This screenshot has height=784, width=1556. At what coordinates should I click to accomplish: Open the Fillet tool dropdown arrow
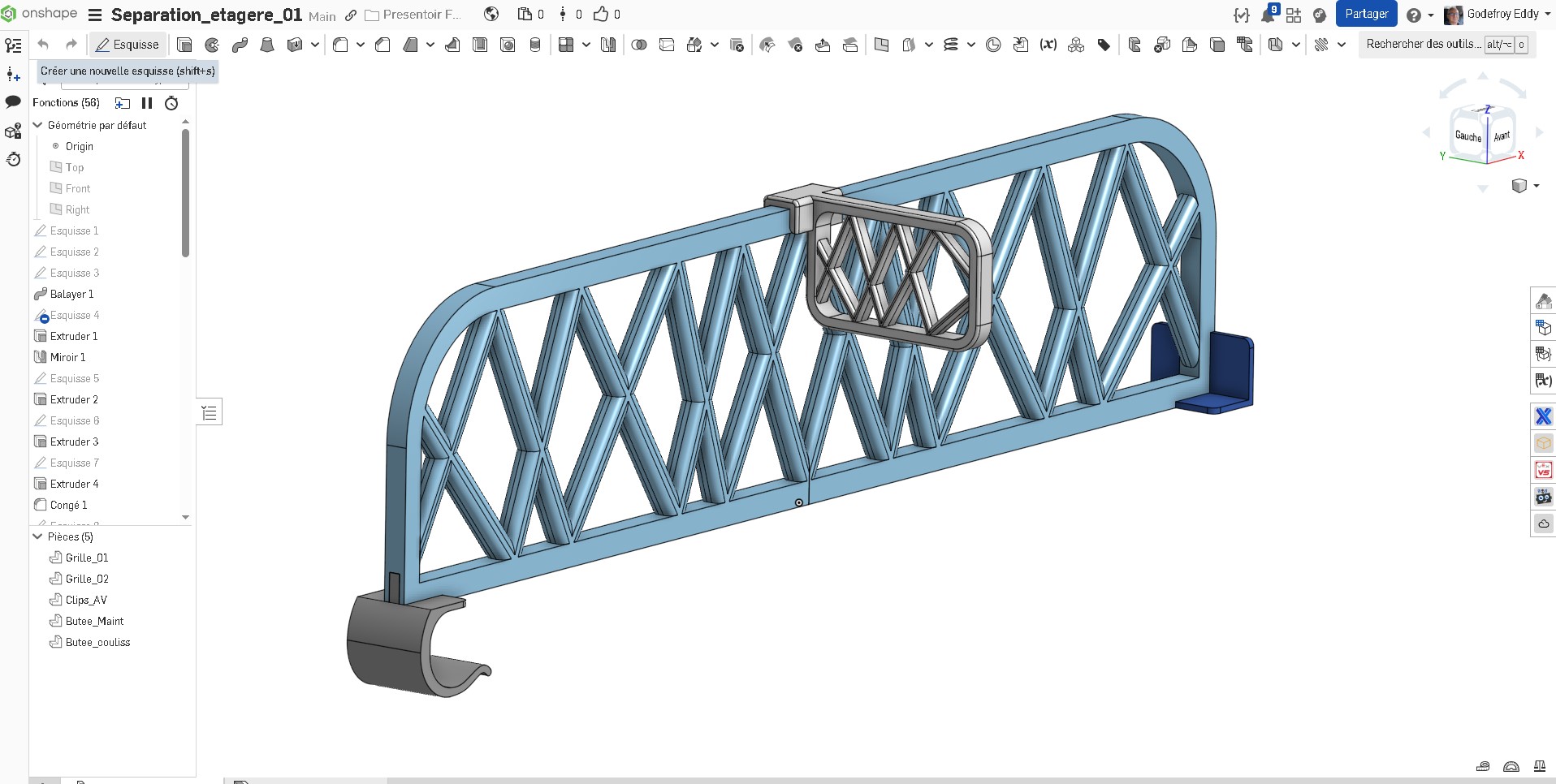click(x=361, y=45)
